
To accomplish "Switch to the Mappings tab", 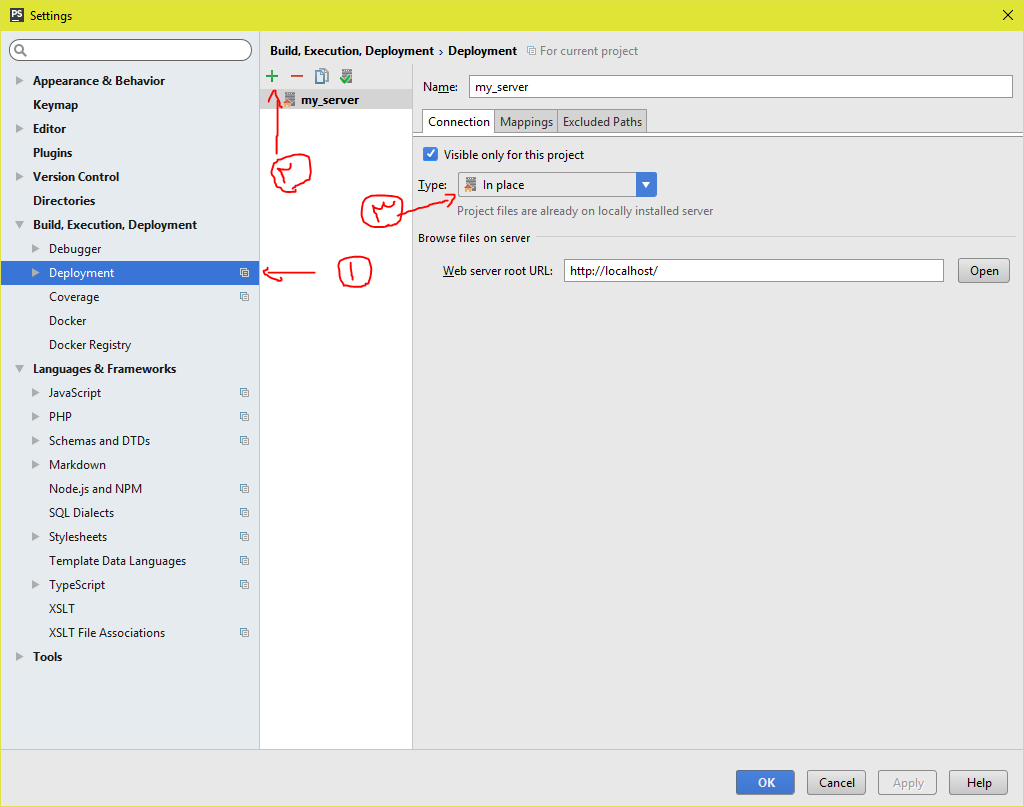I will point(526,121).
